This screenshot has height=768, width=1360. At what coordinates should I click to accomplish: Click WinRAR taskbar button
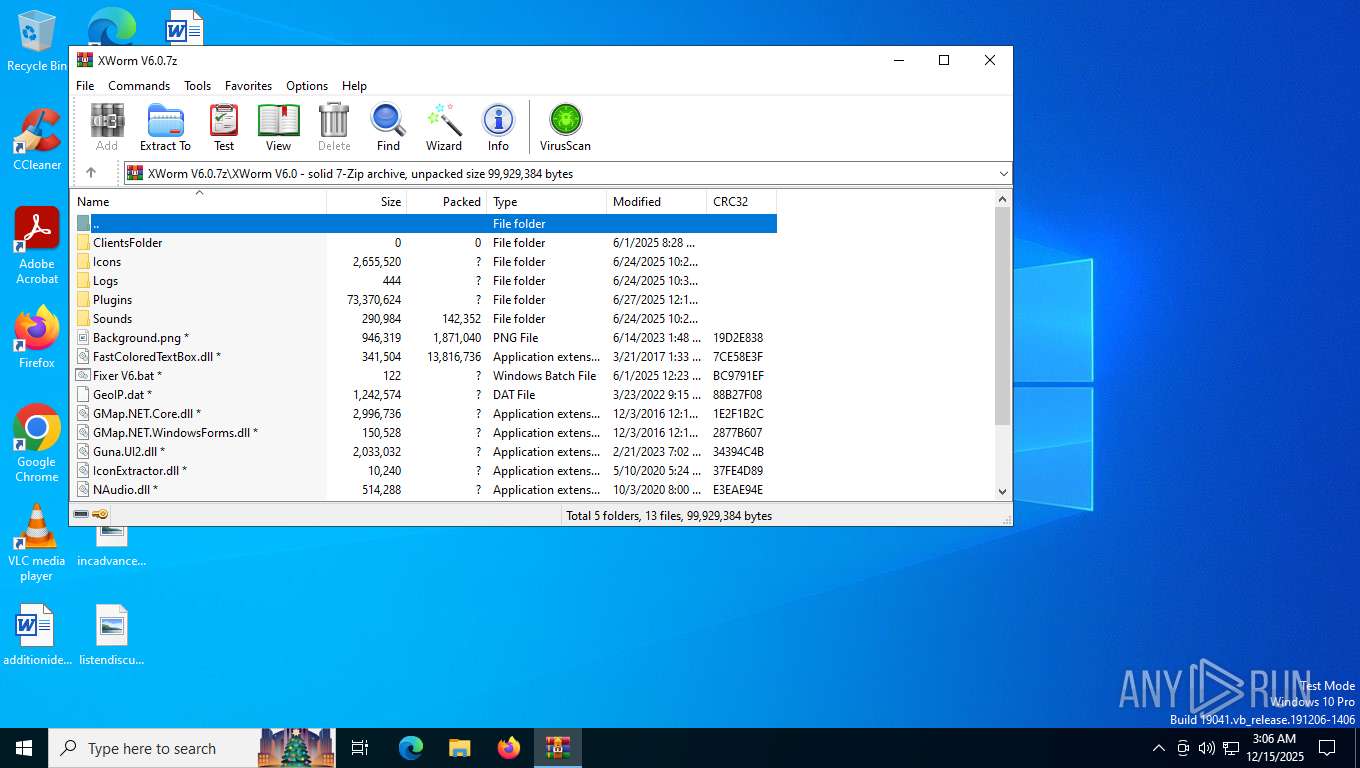(x=557, y=748)
